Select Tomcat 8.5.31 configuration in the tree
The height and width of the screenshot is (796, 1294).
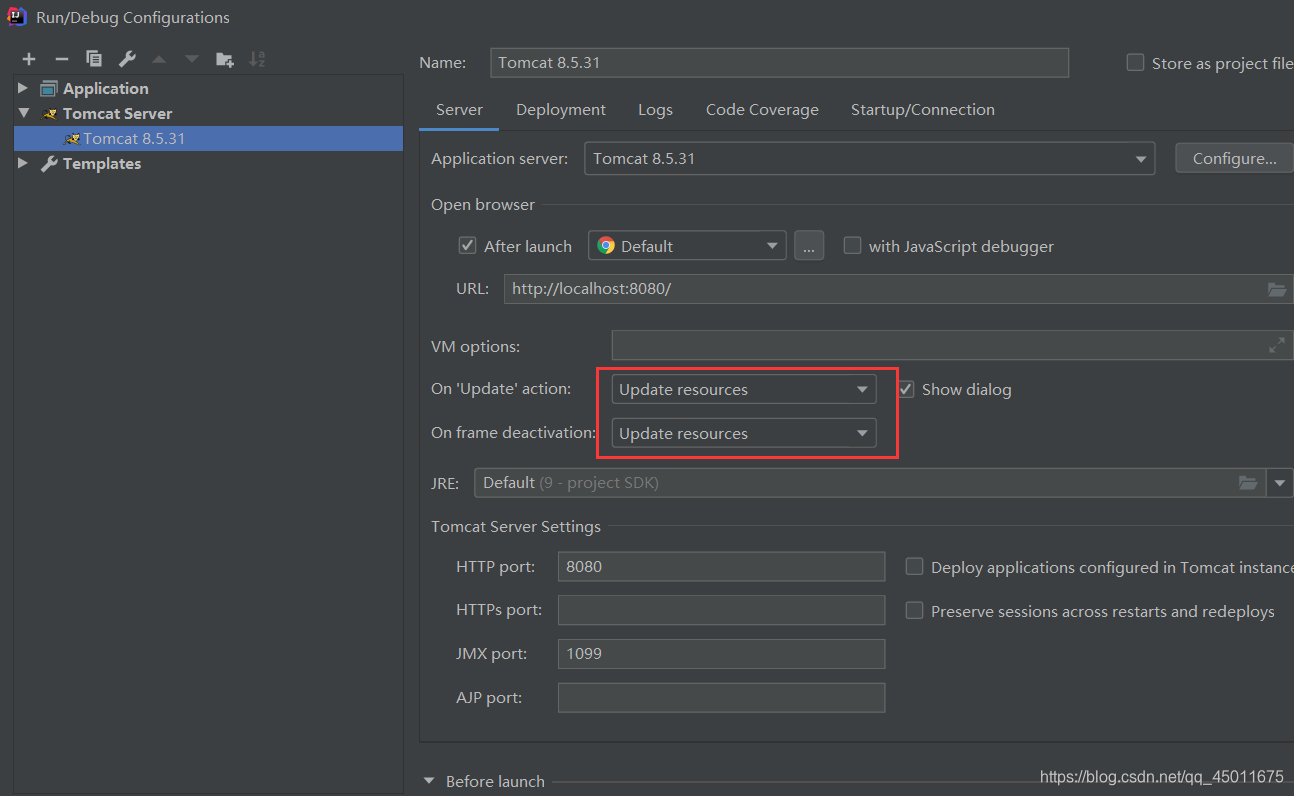point(208,138)
